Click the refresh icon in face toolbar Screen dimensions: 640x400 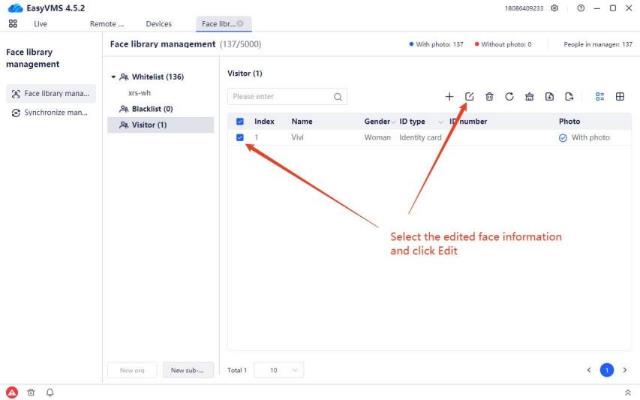[509, 97]
